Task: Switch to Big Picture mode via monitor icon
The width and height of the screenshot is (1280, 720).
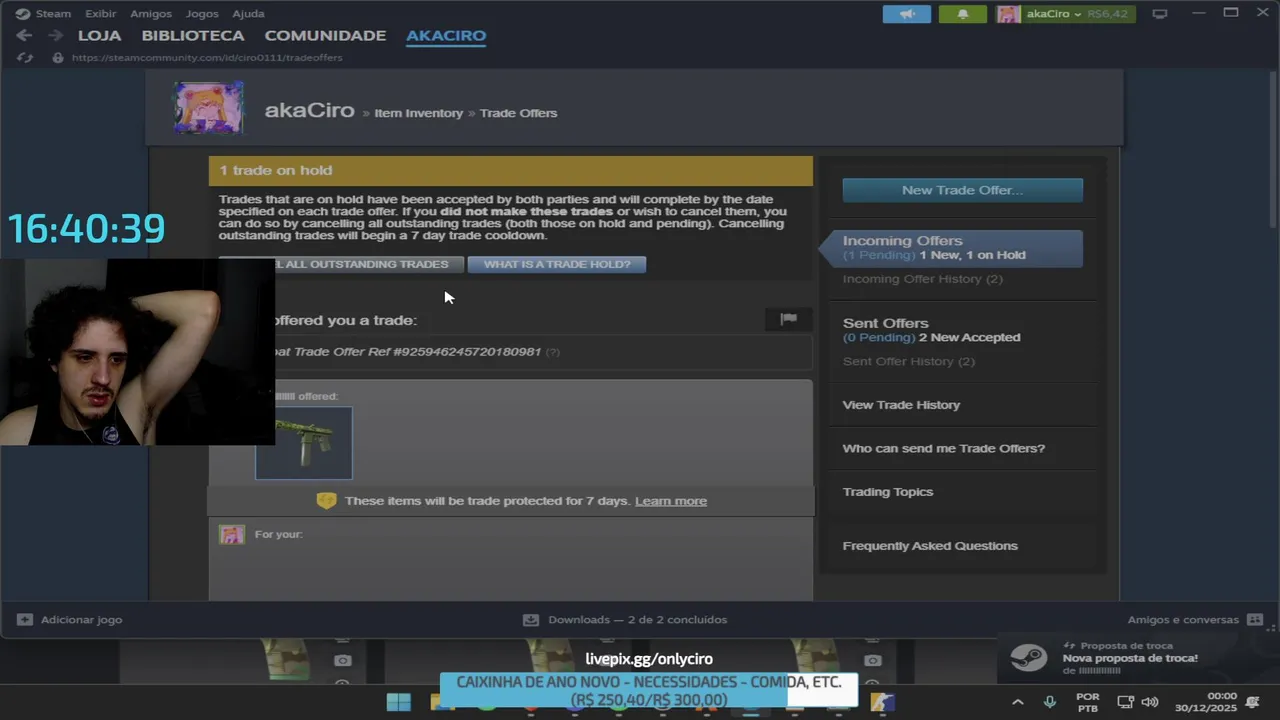Action: tap(1160, 14)
